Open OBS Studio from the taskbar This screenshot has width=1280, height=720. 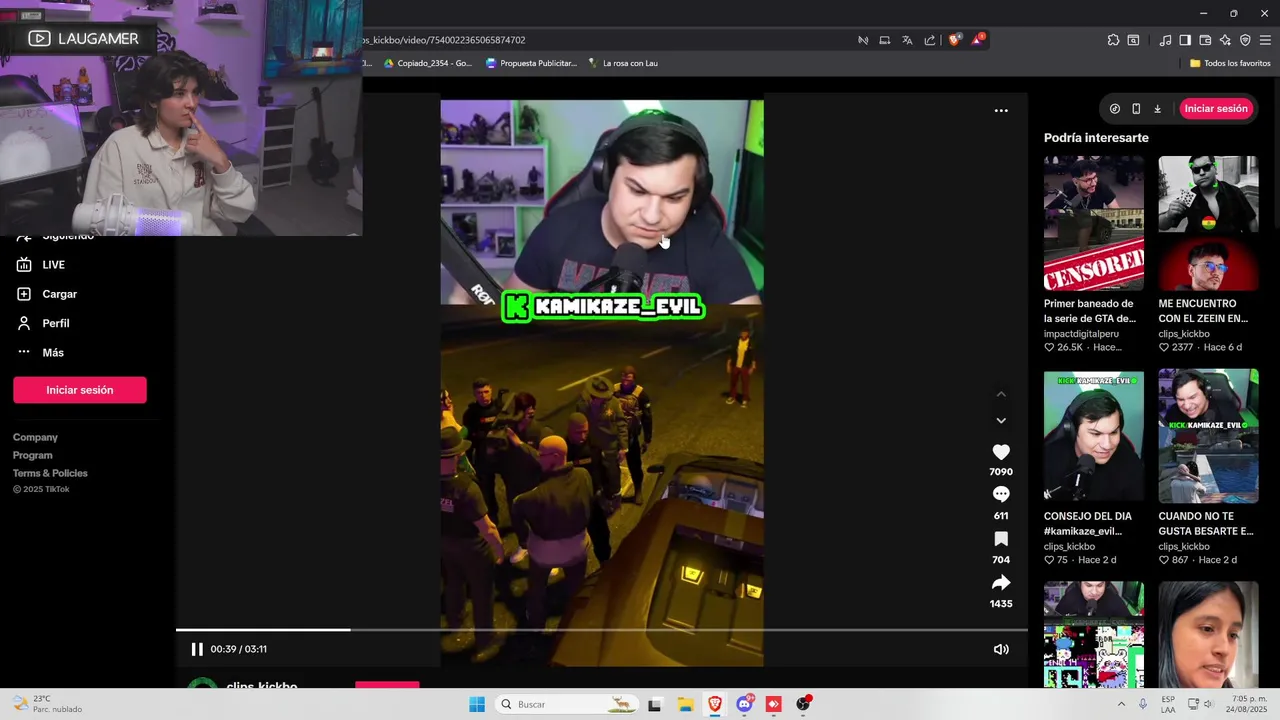click(x=803, y=704)
